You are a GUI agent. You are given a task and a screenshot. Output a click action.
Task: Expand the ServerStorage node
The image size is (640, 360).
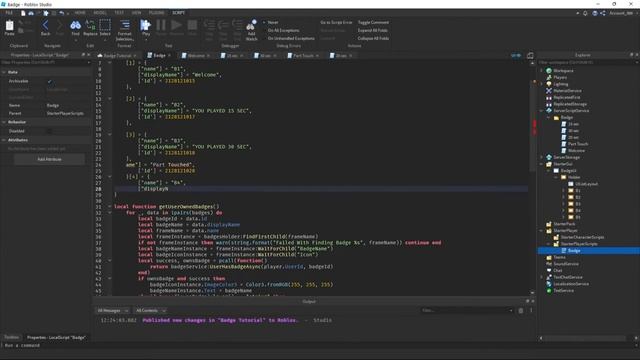coord(542,157)
